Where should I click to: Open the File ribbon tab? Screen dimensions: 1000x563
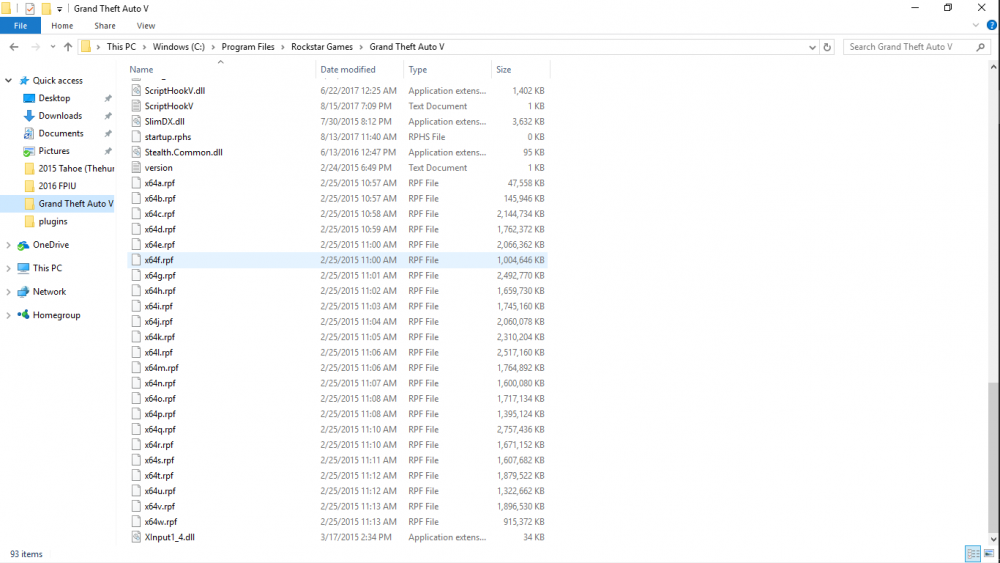click(20, 26)
